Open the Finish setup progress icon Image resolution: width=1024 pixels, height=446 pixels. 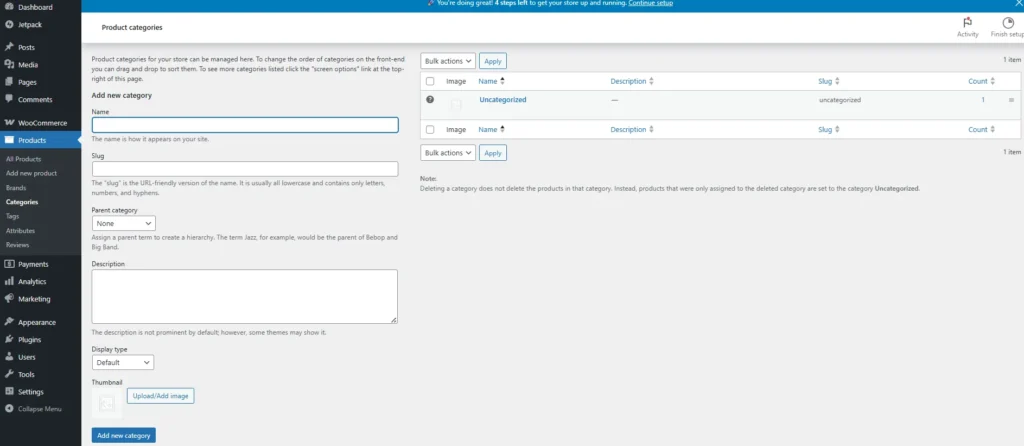[x=1008, y=22]
